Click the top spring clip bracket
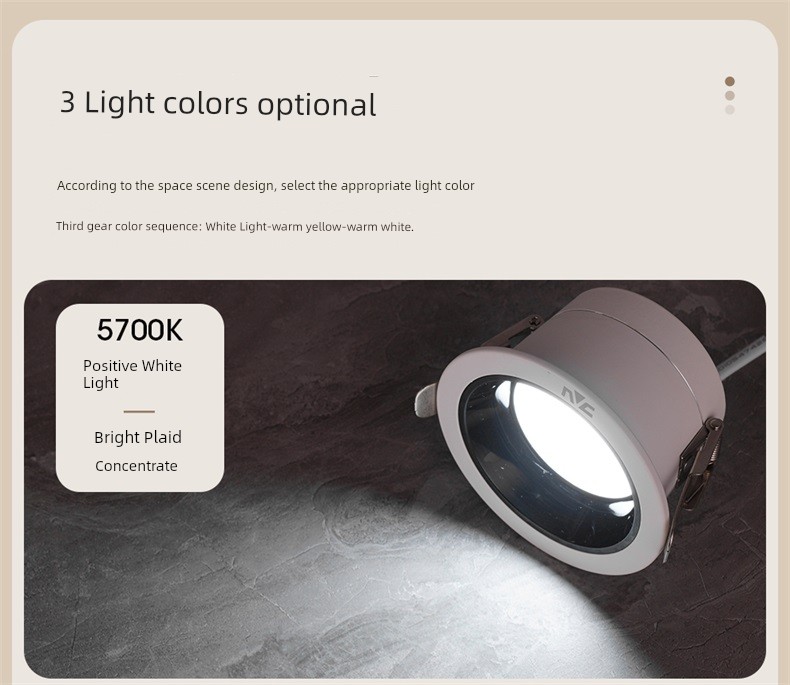 [x=511, y=331]
